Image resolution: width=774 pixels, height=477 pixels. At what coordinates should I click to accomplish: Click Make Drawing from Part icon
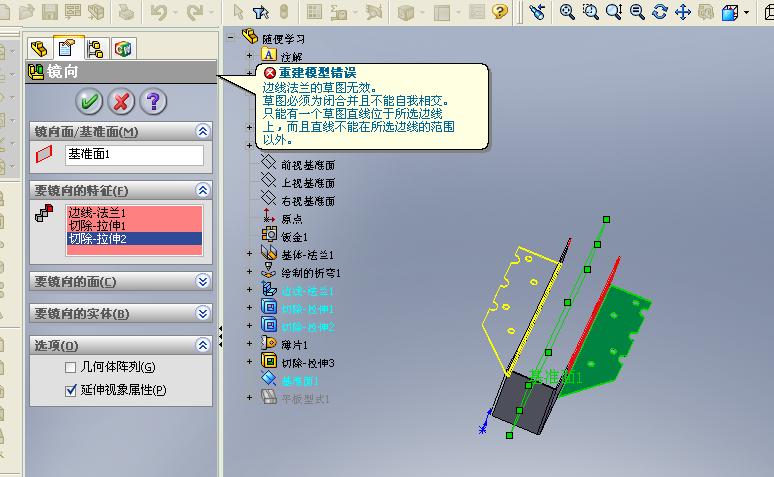(73, 11)
